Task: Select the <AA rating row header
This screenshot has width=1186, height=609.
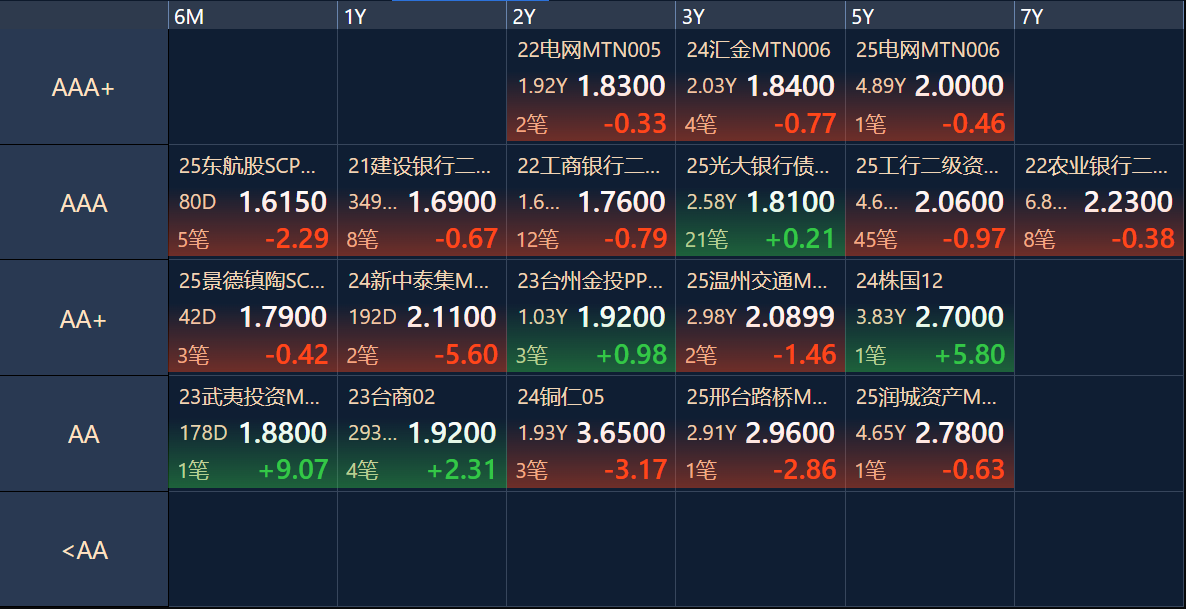Action: pos(84,550)
